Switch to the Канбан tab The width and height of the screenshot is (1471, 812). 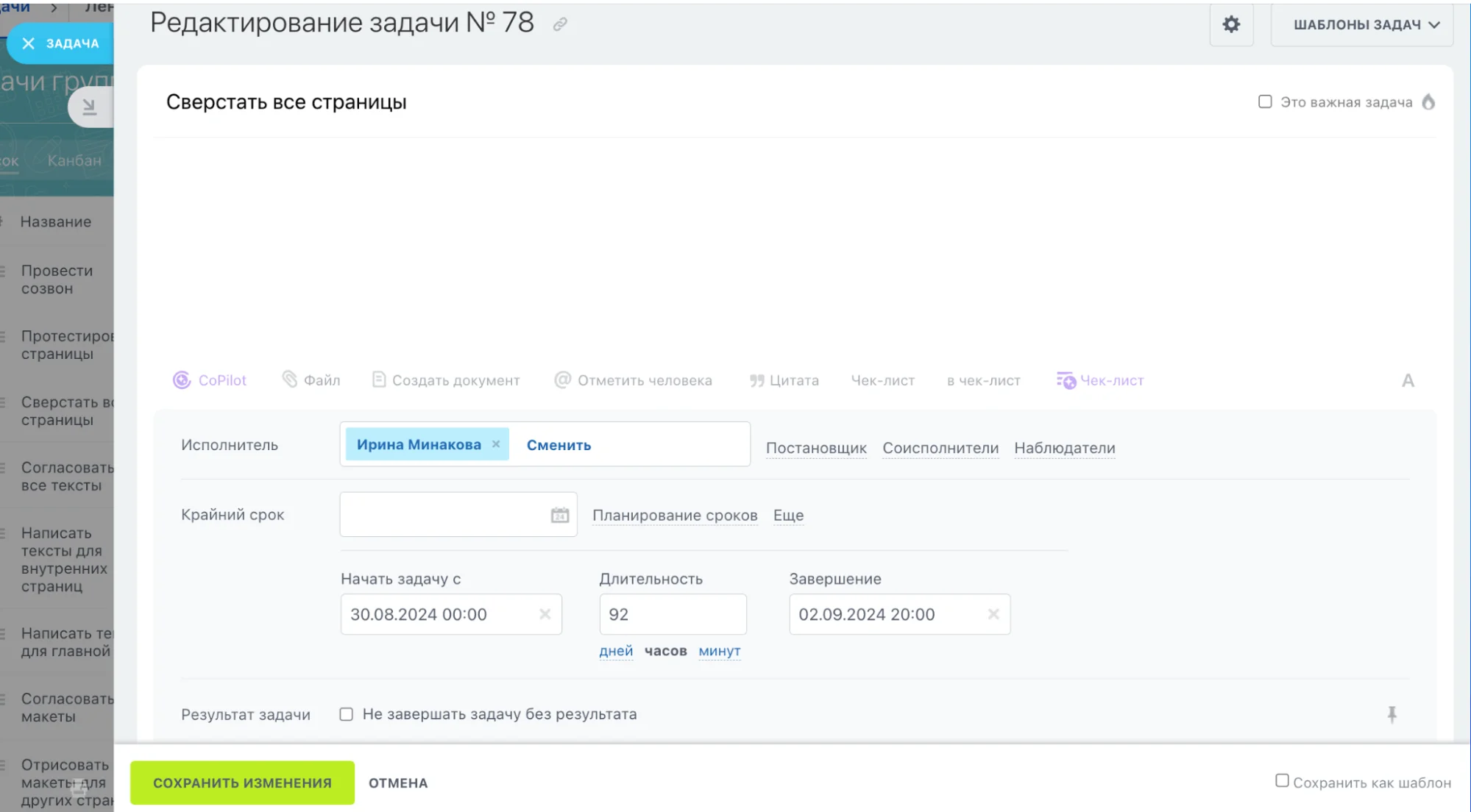[75, 161]
